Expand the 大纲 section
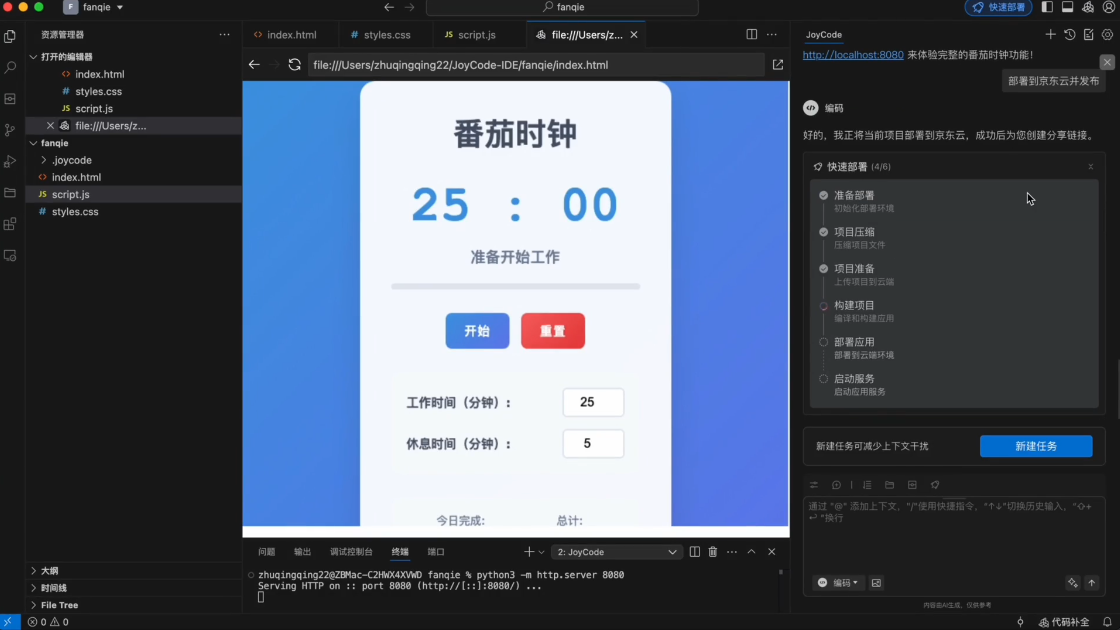Screen dimensions: 1120x630 34,571
